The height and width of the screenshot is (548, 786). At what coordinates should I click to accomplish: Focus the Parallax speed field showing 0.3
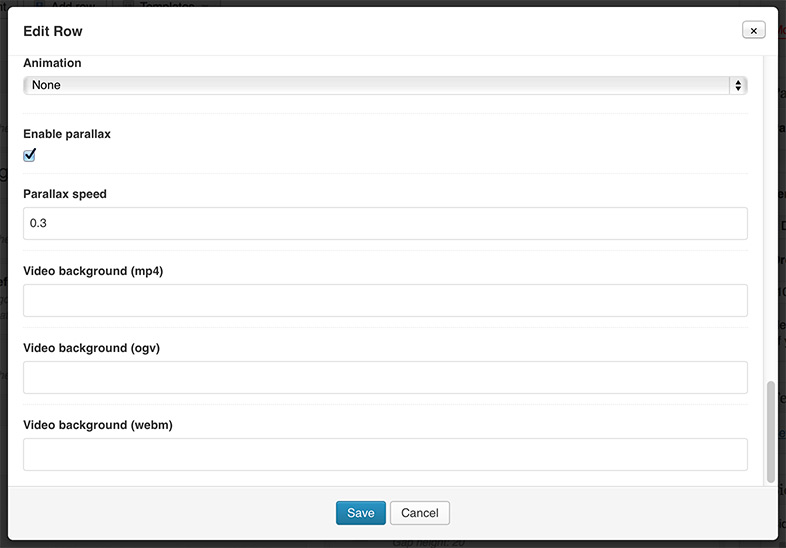(385, 223)
